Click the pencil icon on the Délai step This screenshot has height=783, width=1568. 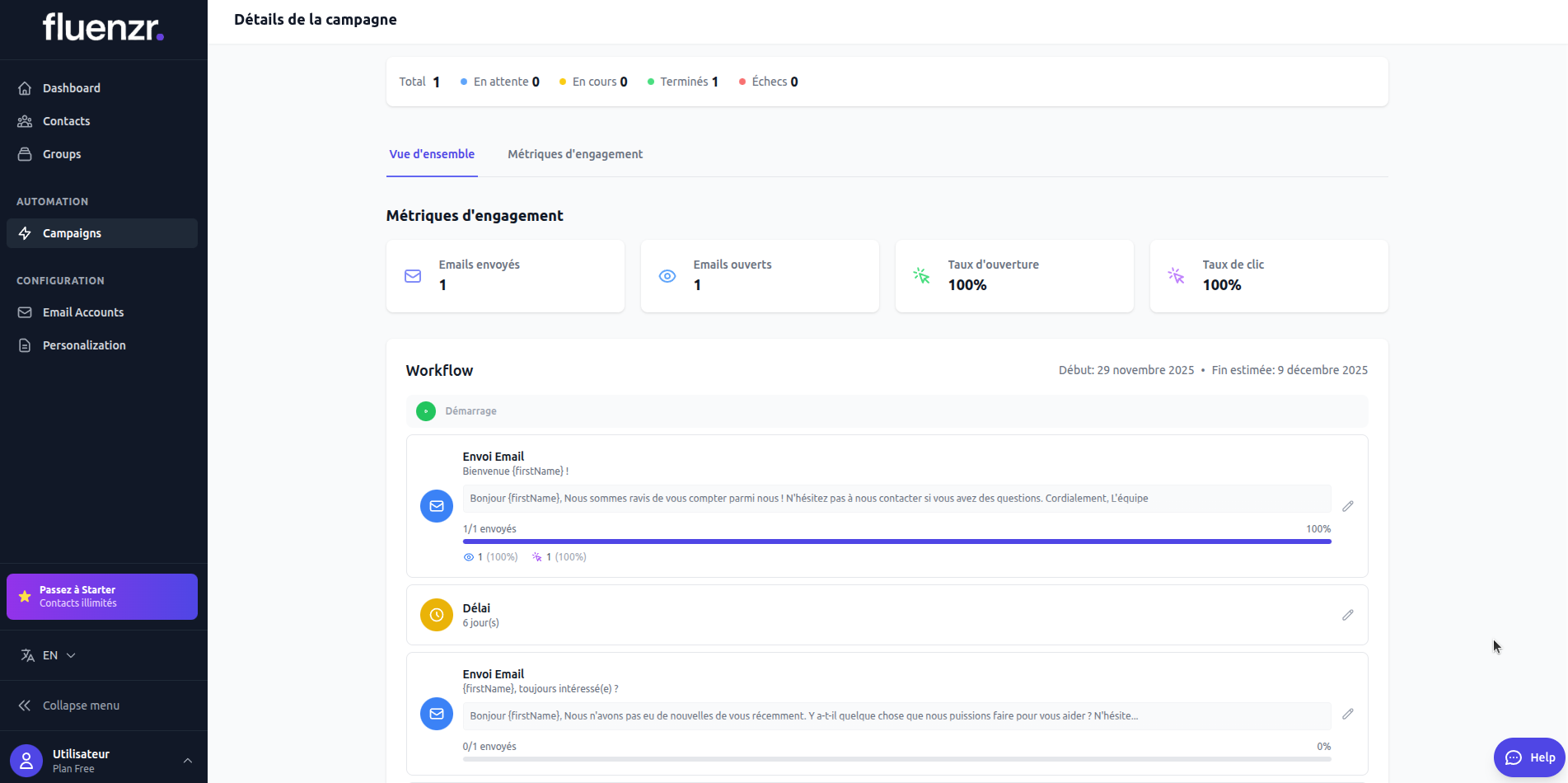[1348, 615]
